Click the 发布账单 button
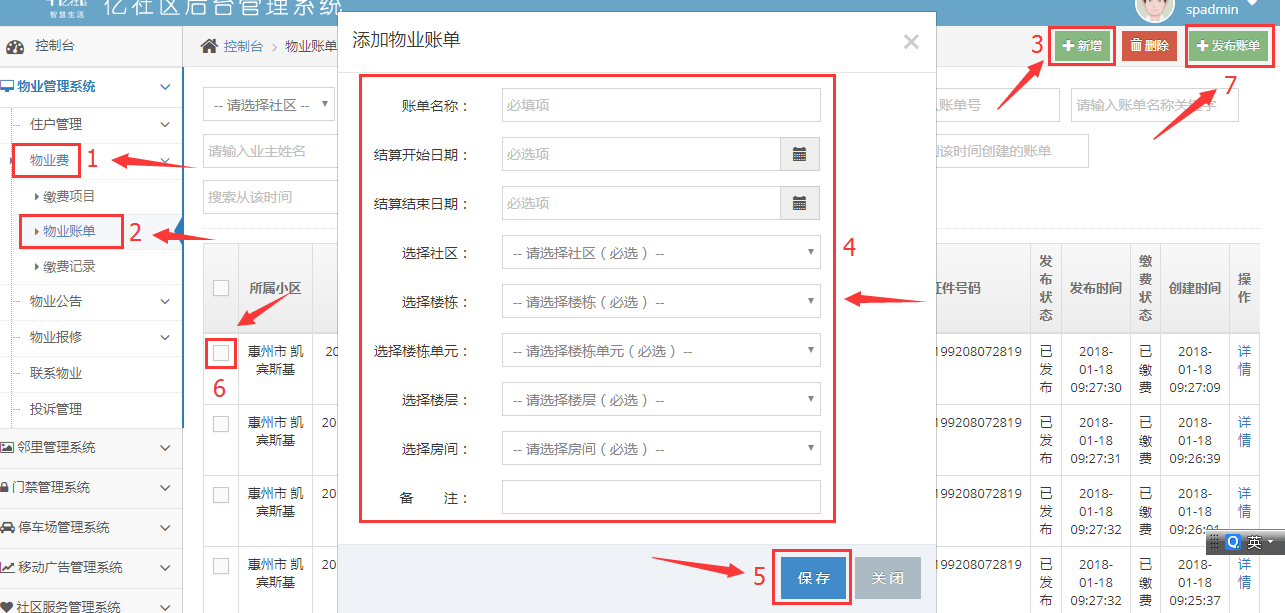Image resolution: width=1285 pixels, height=613 pixels. [1228, 46]
